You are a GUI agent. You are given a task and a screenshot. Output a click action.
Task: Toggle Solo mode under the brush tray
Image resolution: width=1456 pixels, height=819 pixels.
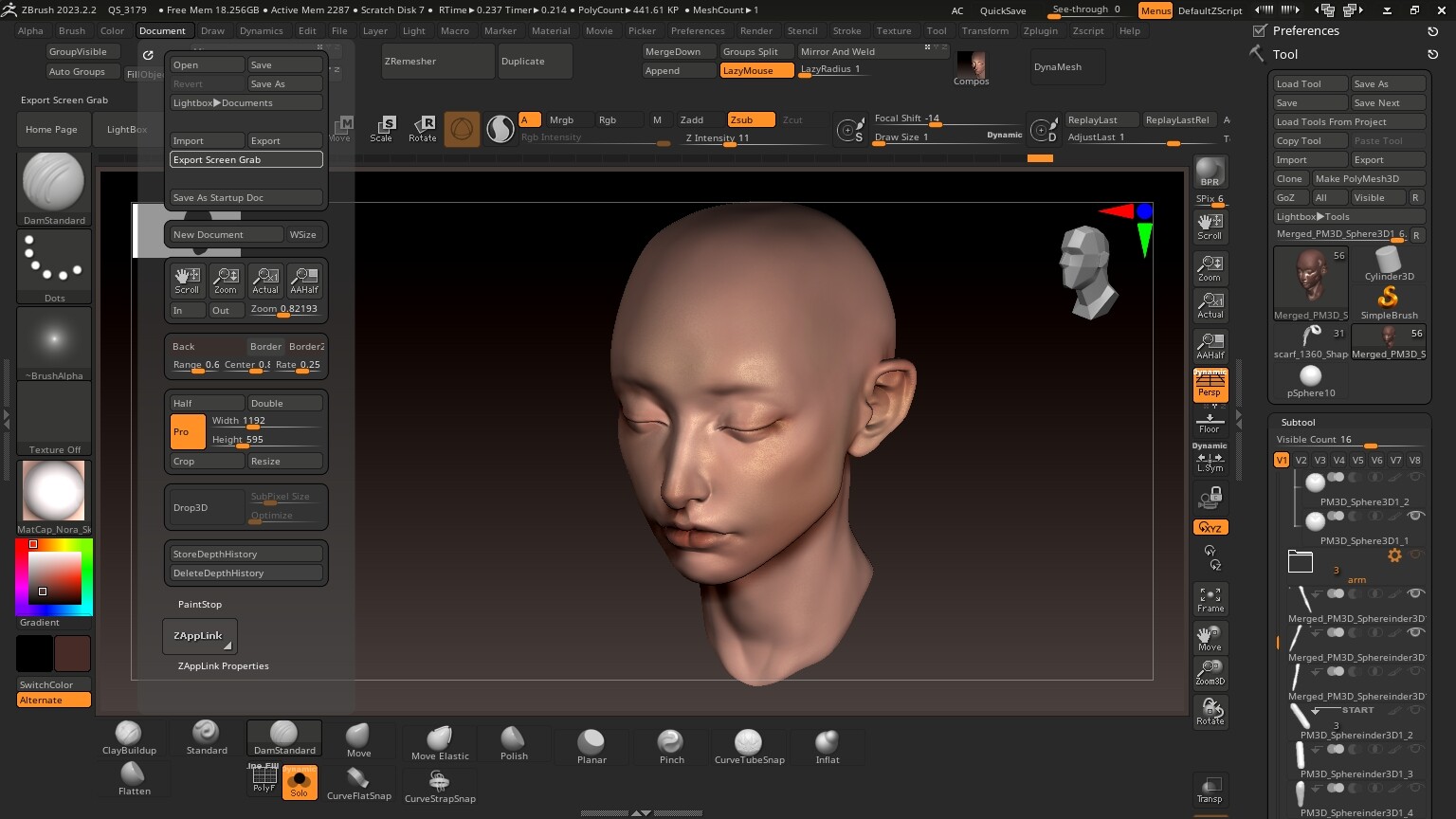[300, 783]
